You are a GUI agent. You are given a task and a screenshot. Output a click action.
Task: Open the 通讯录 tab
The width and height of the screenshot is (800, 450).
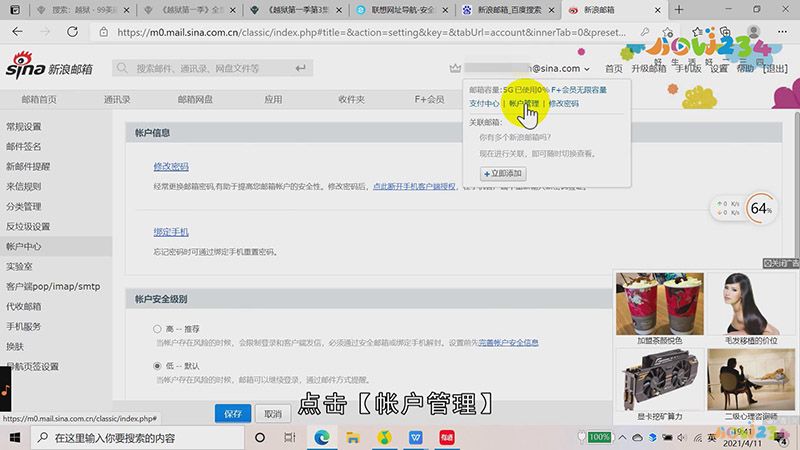(x=117, y=99)
